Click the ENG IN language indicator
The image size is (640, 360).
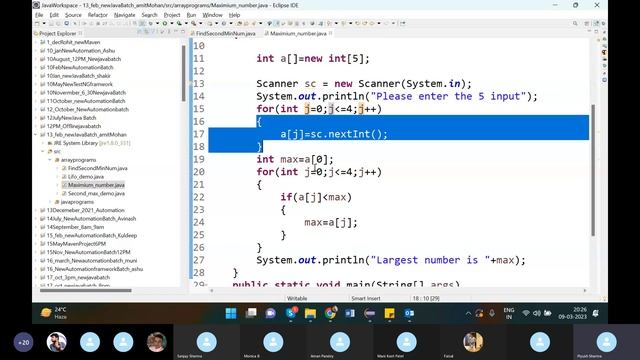(509, 313)
